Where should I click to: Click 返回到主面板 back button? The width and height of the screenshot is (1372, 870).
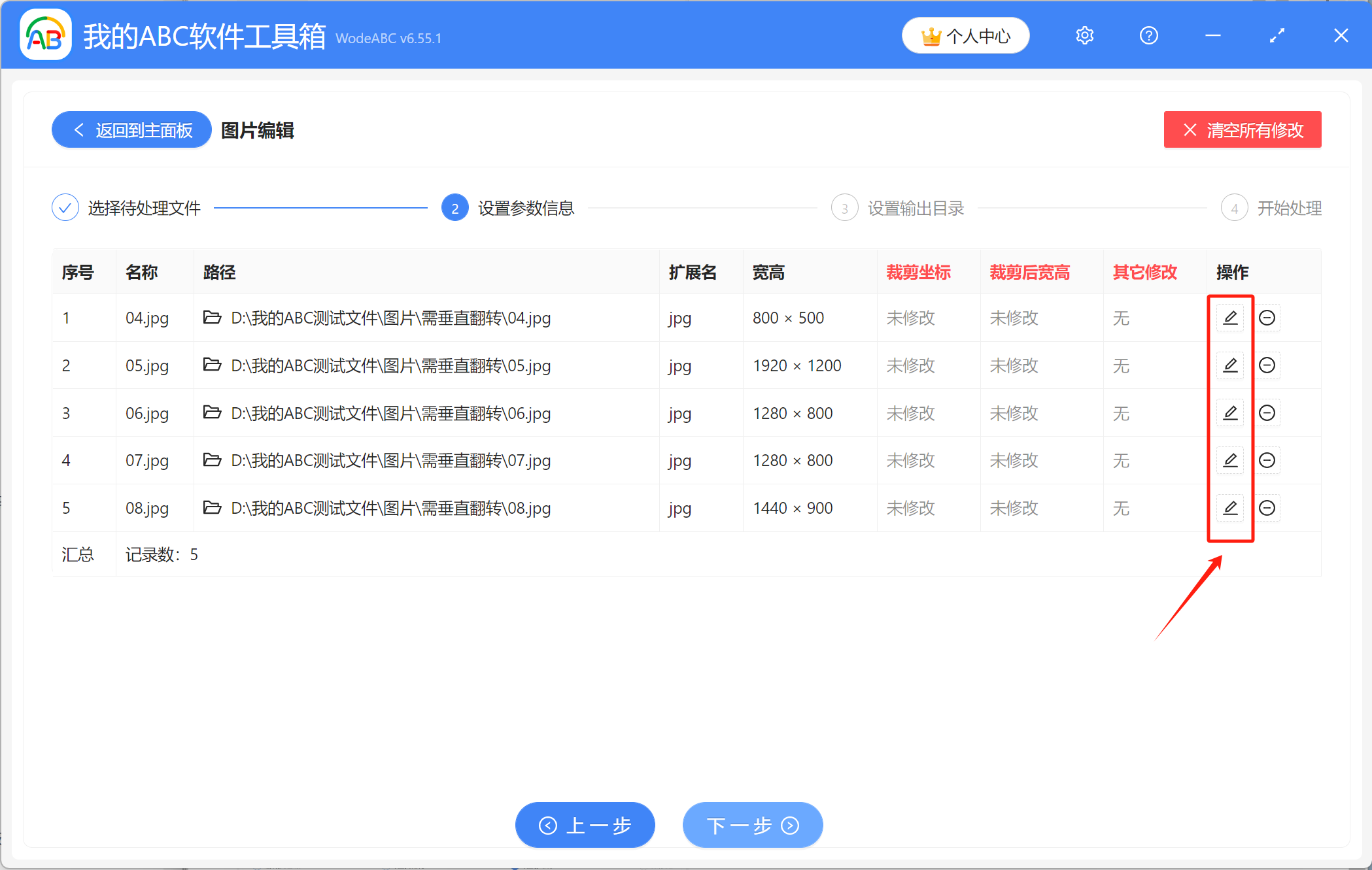click(x=132, y=130)
